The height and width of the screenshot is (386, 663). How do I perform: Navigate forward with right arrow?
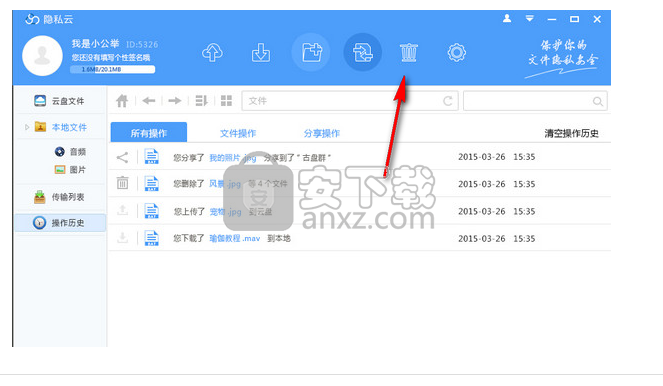tap(175, 101)
